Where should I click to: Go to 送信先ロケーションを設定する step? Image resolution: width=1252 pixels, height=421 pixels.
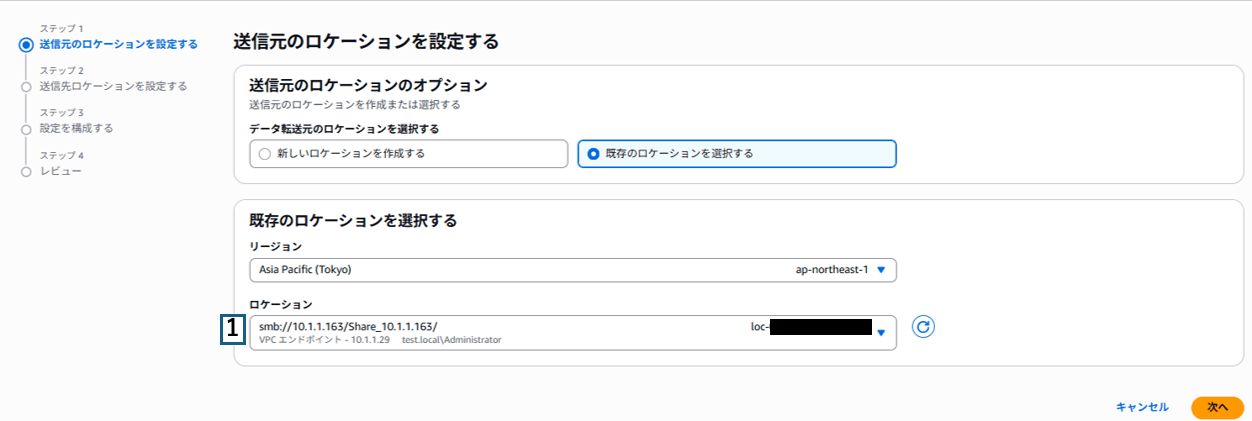click(113, 86)
